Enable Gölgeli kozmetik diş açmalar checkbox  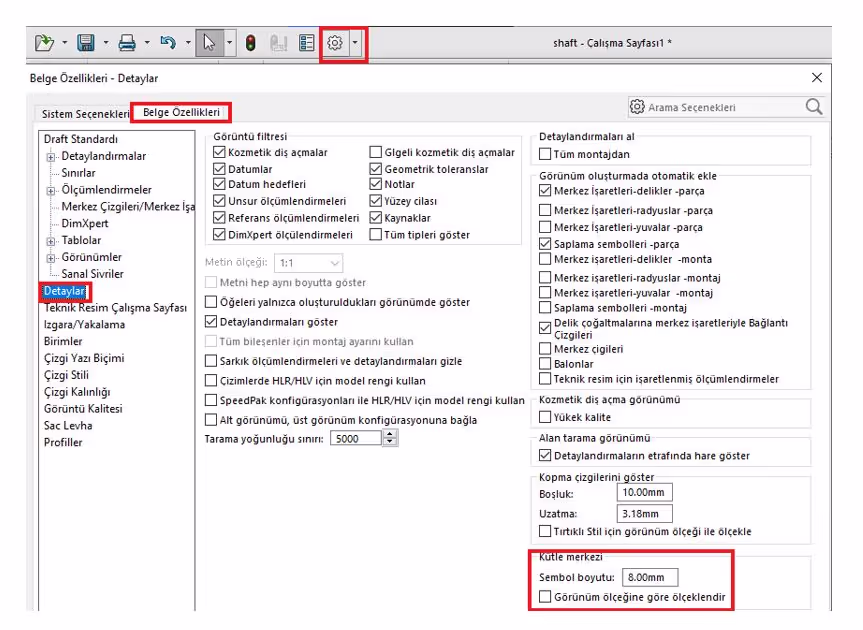(x=375, y=152)
